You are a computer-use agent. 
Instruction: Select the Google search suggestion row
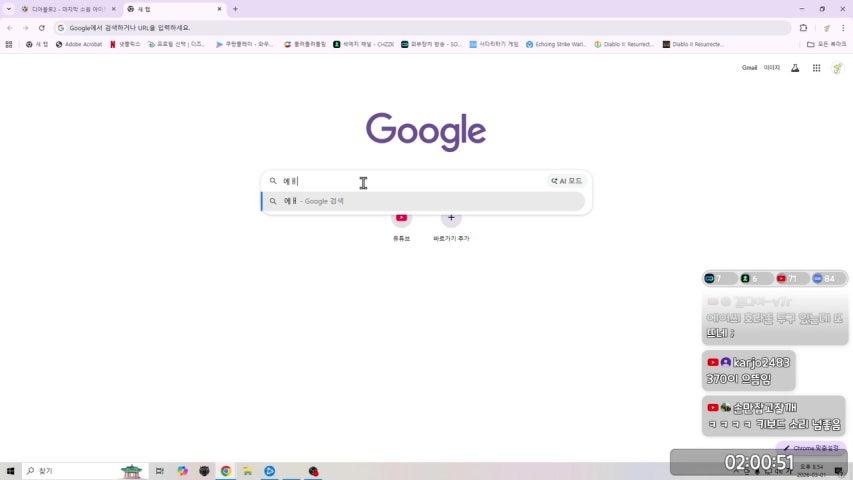click(x=423, y=201)
